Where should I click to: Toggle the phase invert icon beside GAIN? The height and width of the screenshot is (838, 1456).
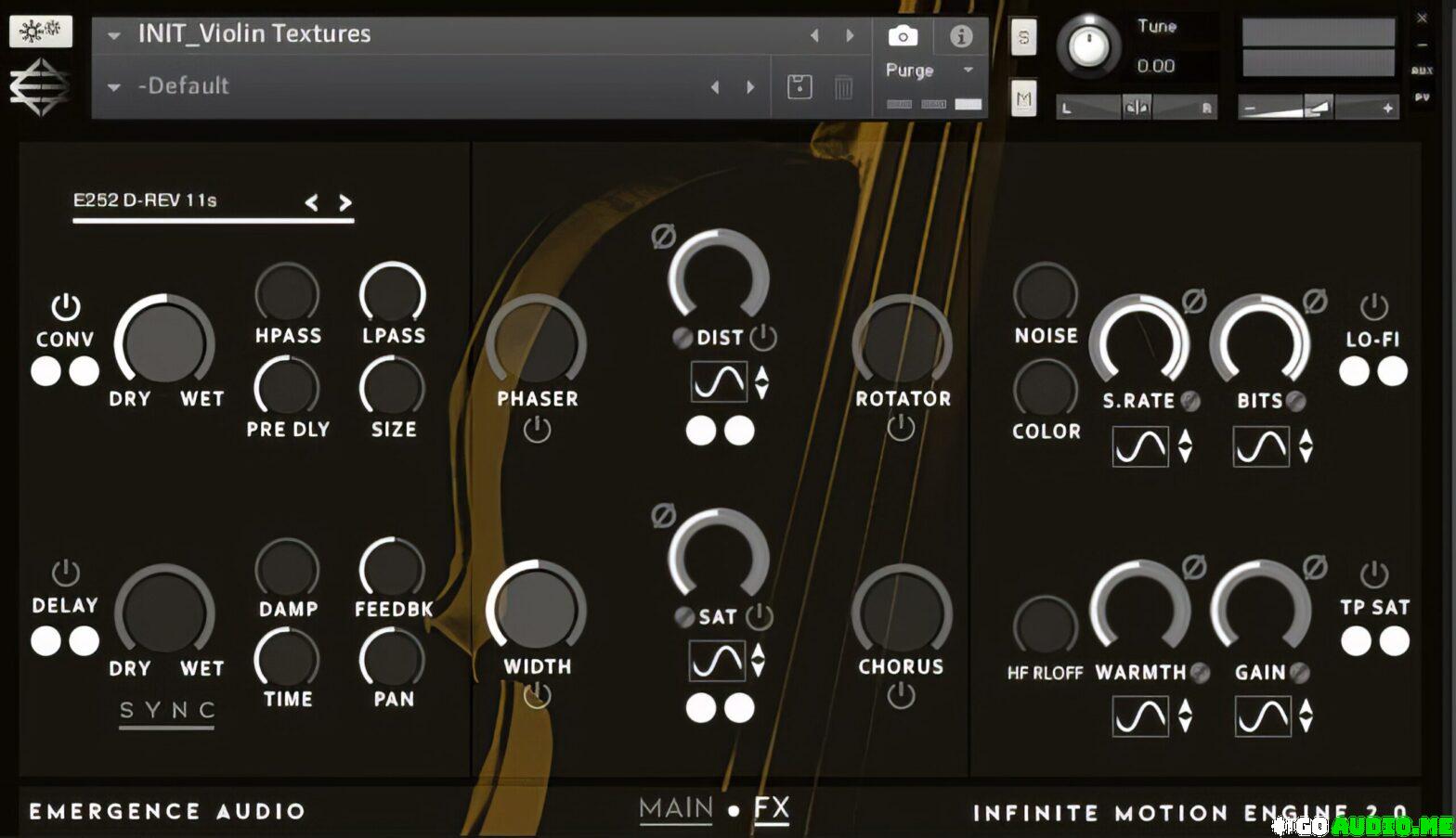click(x=1315, y=567)
